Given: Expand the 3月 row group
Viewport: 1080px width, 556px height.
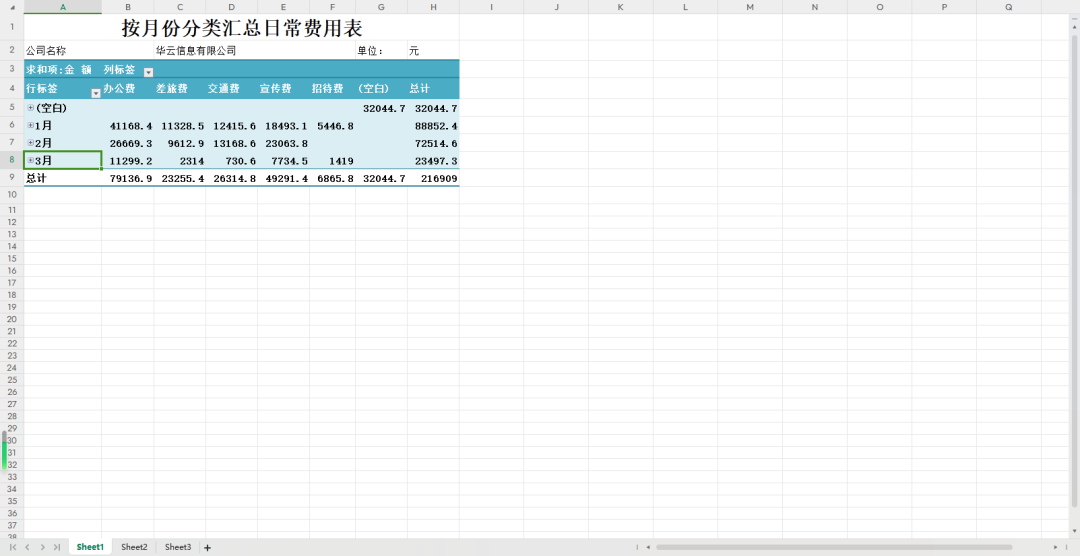Looking at the screenshot, I should 30,161.
